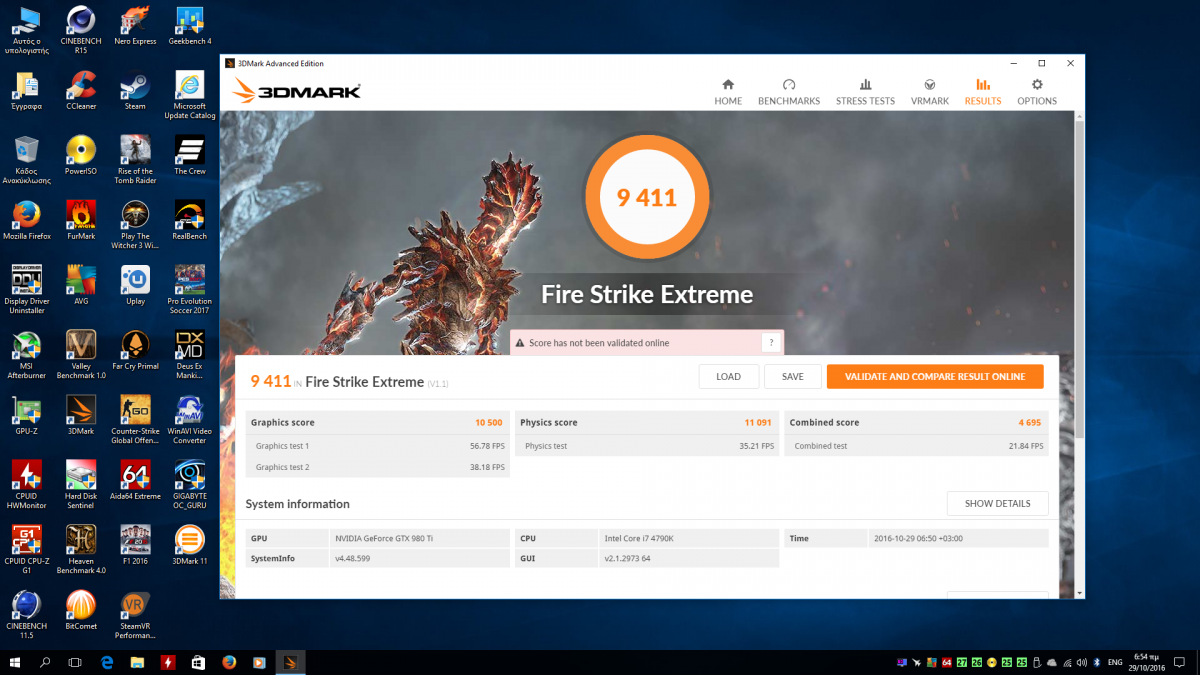Image resolution: width=1200 pixels, height=675 pixels.
Task: Open PowerISO desktop icon
Action: (81, 156)
